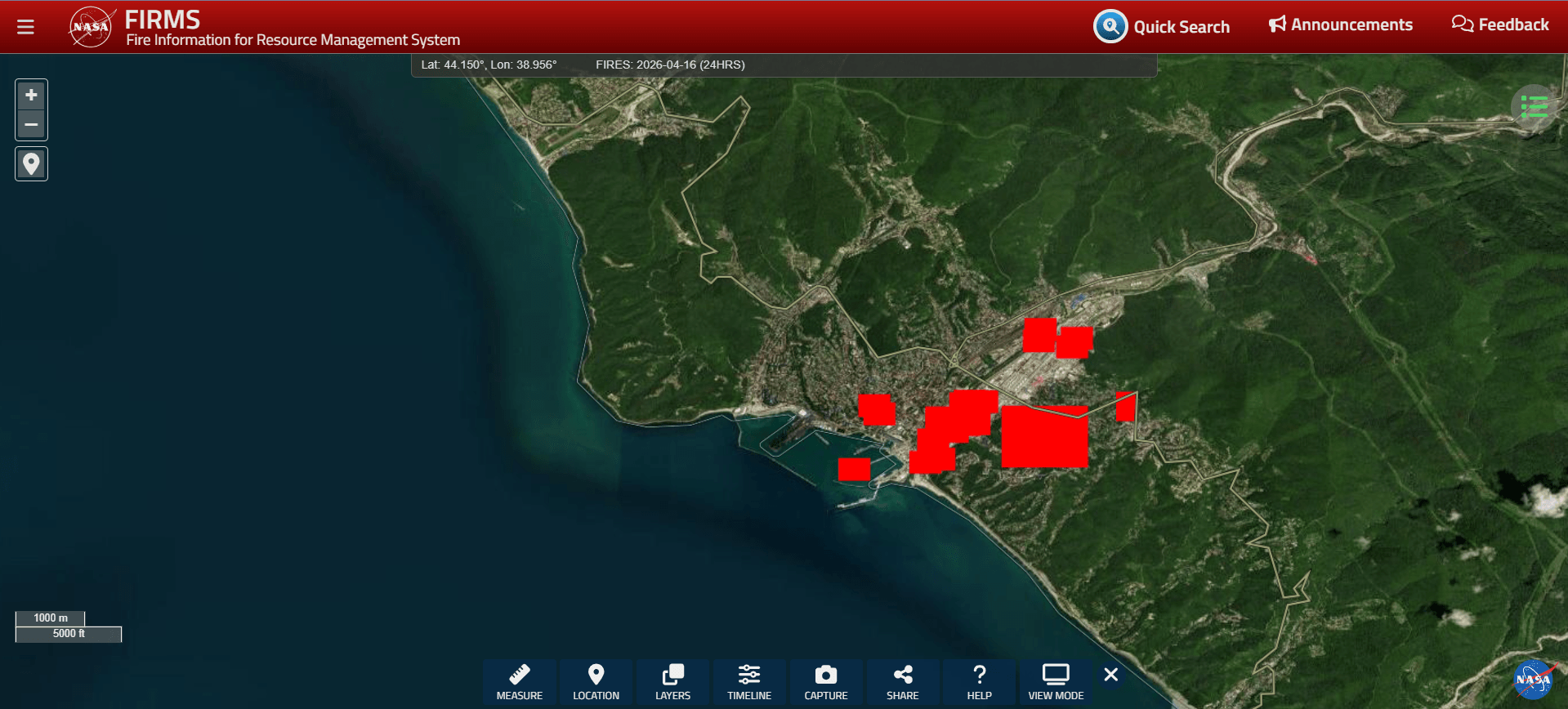Screen dimensions: 1568x709
Task: Open the Location tool
Action: [x=596, y=681]
